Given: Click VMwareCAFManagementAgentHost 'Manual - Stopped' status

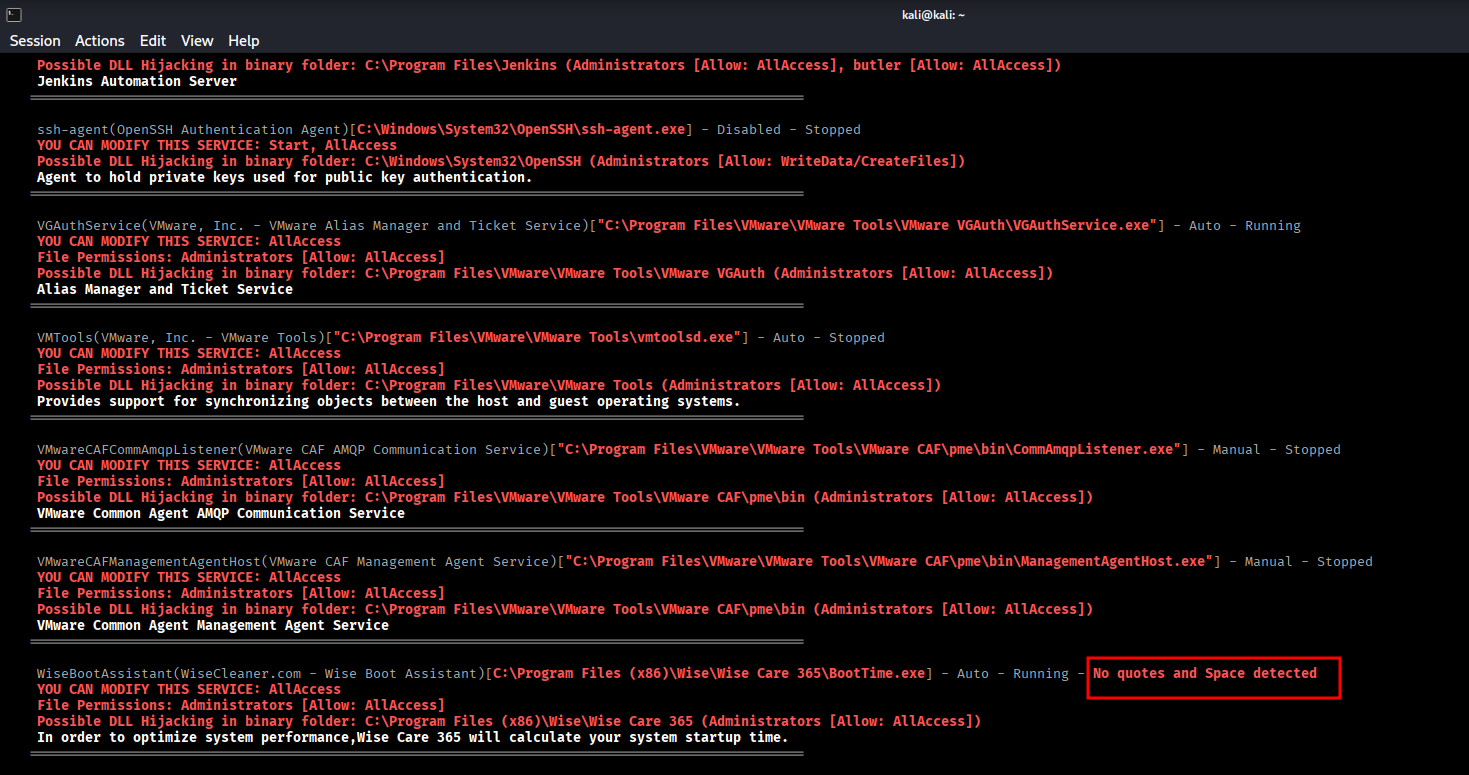Looking at the screenshot, I should [x=1309, y=561].
